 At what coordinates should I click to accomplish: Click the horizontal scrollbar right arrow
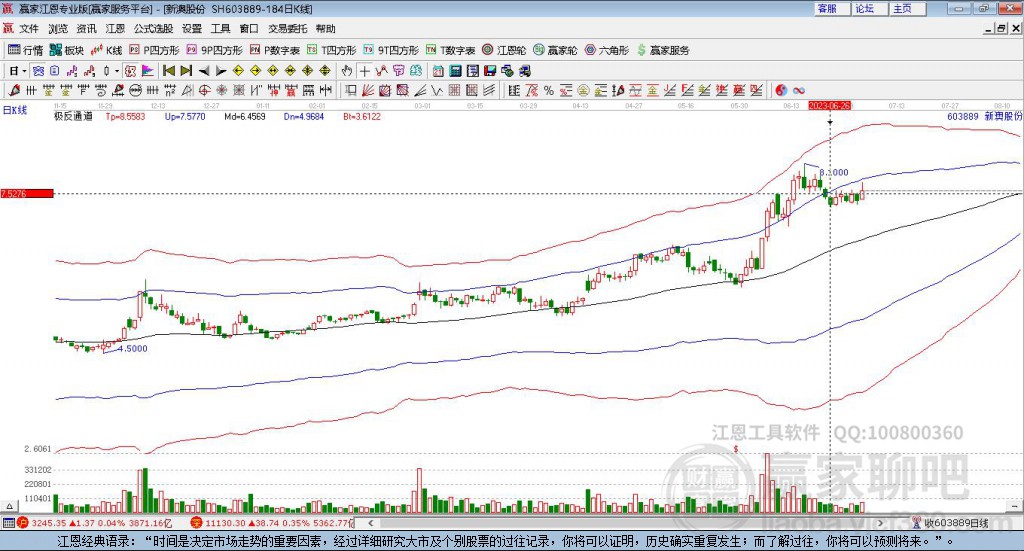point(880,523)
